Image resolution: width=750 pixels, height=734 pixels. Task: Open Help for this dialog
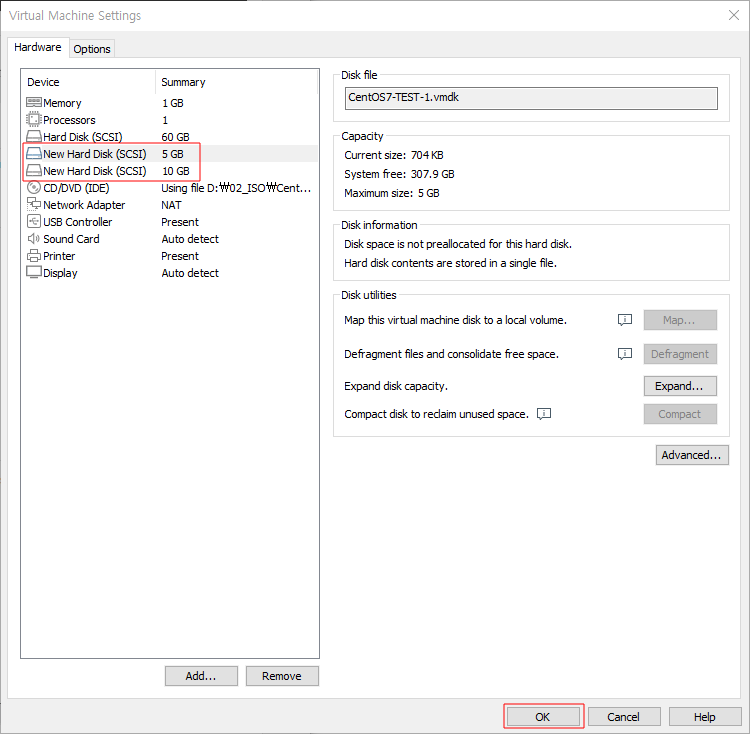coord(705,717)
